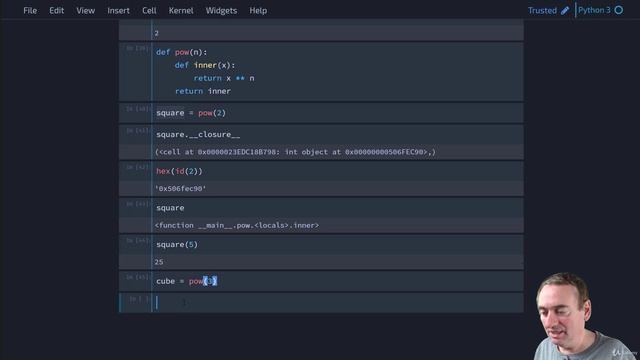Open the Cell menu
This screenshot has width=640, height=360.
(149, 11)
